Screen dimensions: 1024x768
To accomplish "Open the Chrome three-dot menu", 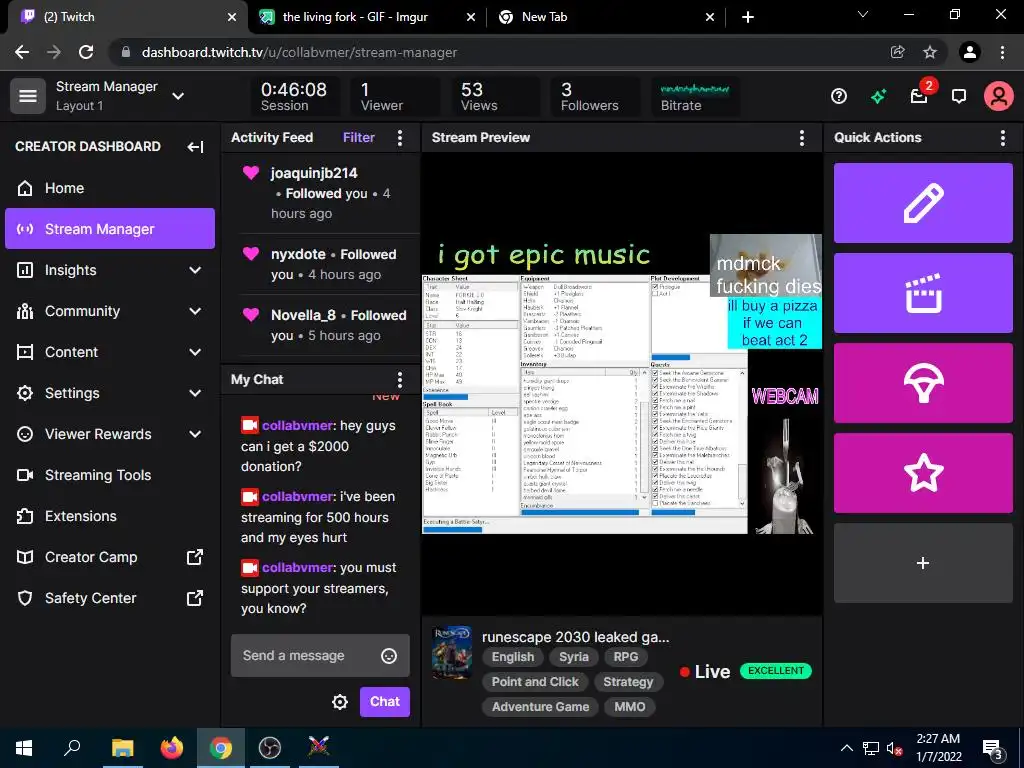I will coord(1002,52).
